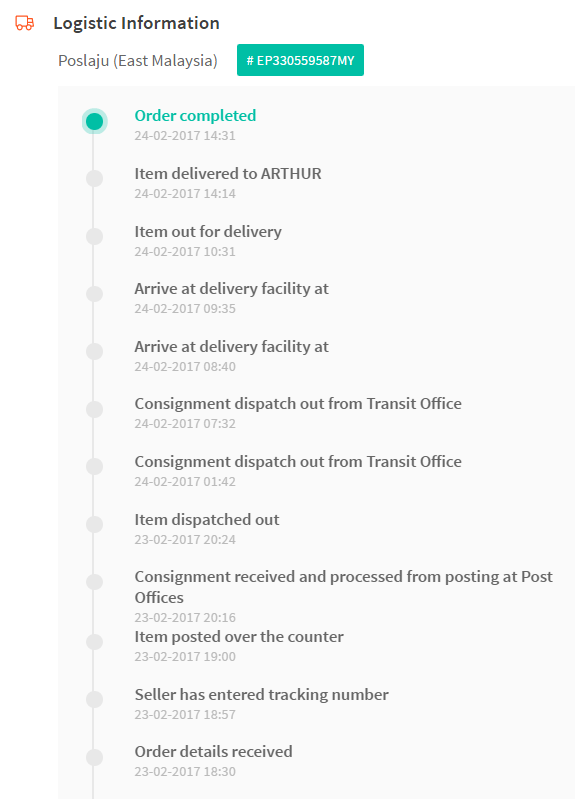Click the Consignment received at Post Offices dot
The height and width of the screenshot is (799, 575).
[x=94, y=582]
